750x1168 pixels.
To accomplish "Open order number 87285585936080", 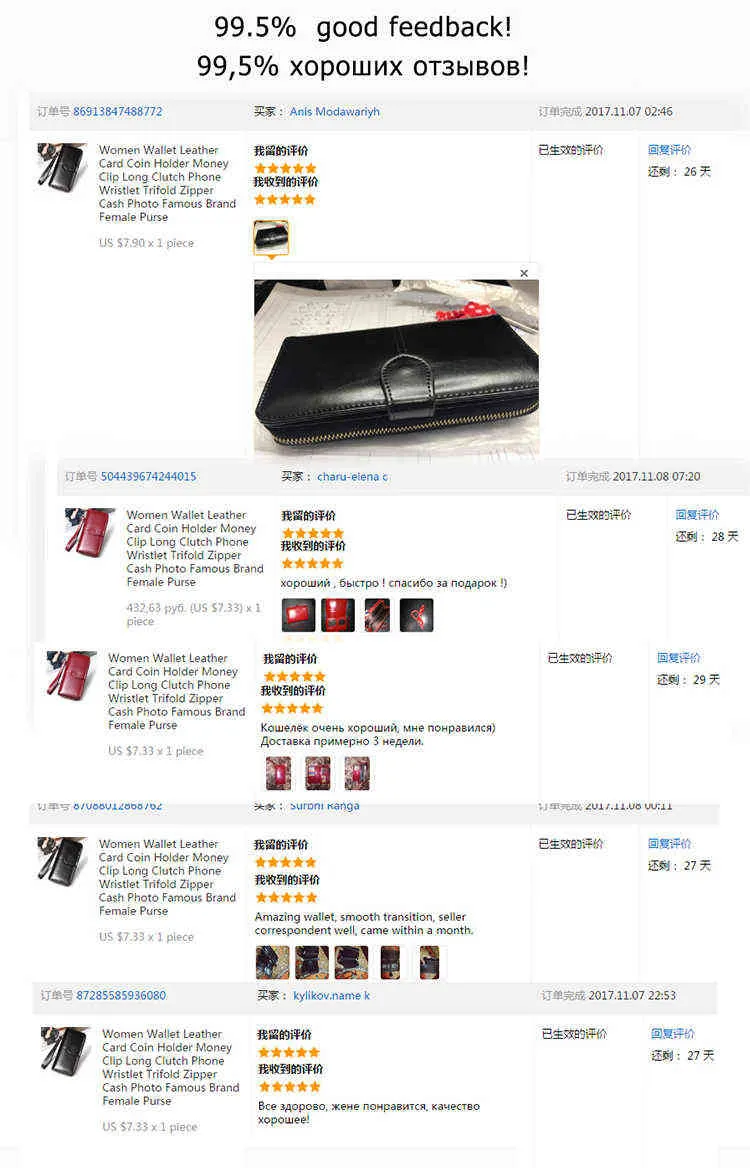I will [x=121, y=996].
